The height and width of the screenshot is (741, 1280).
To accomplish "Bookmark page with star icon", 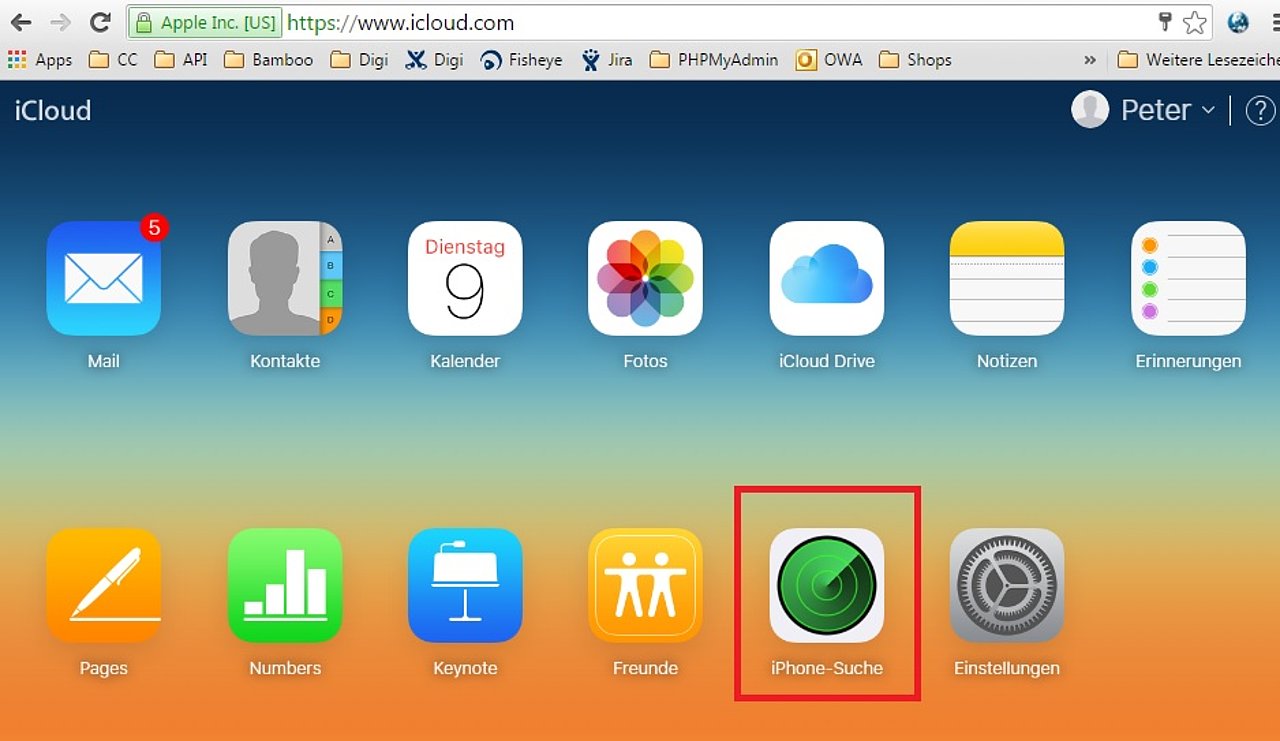I will tap(1195, 22).
